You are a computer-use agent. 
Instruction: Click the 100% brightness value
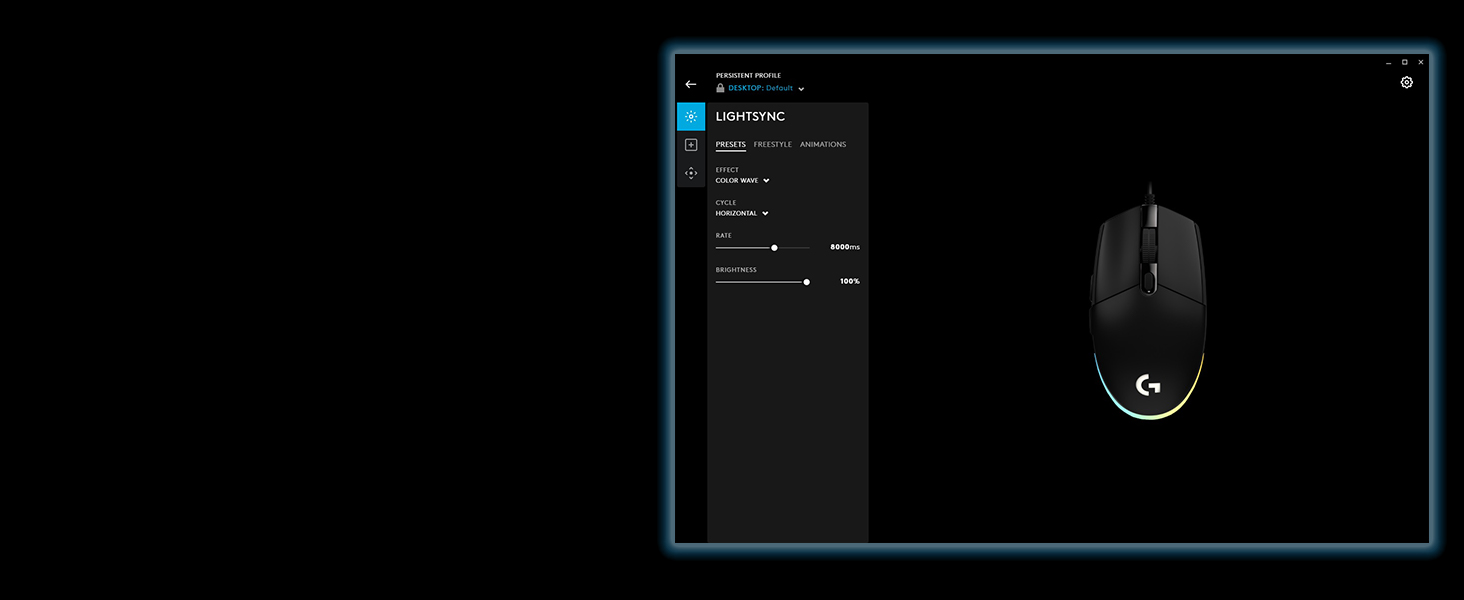click(x=849, y=282)
